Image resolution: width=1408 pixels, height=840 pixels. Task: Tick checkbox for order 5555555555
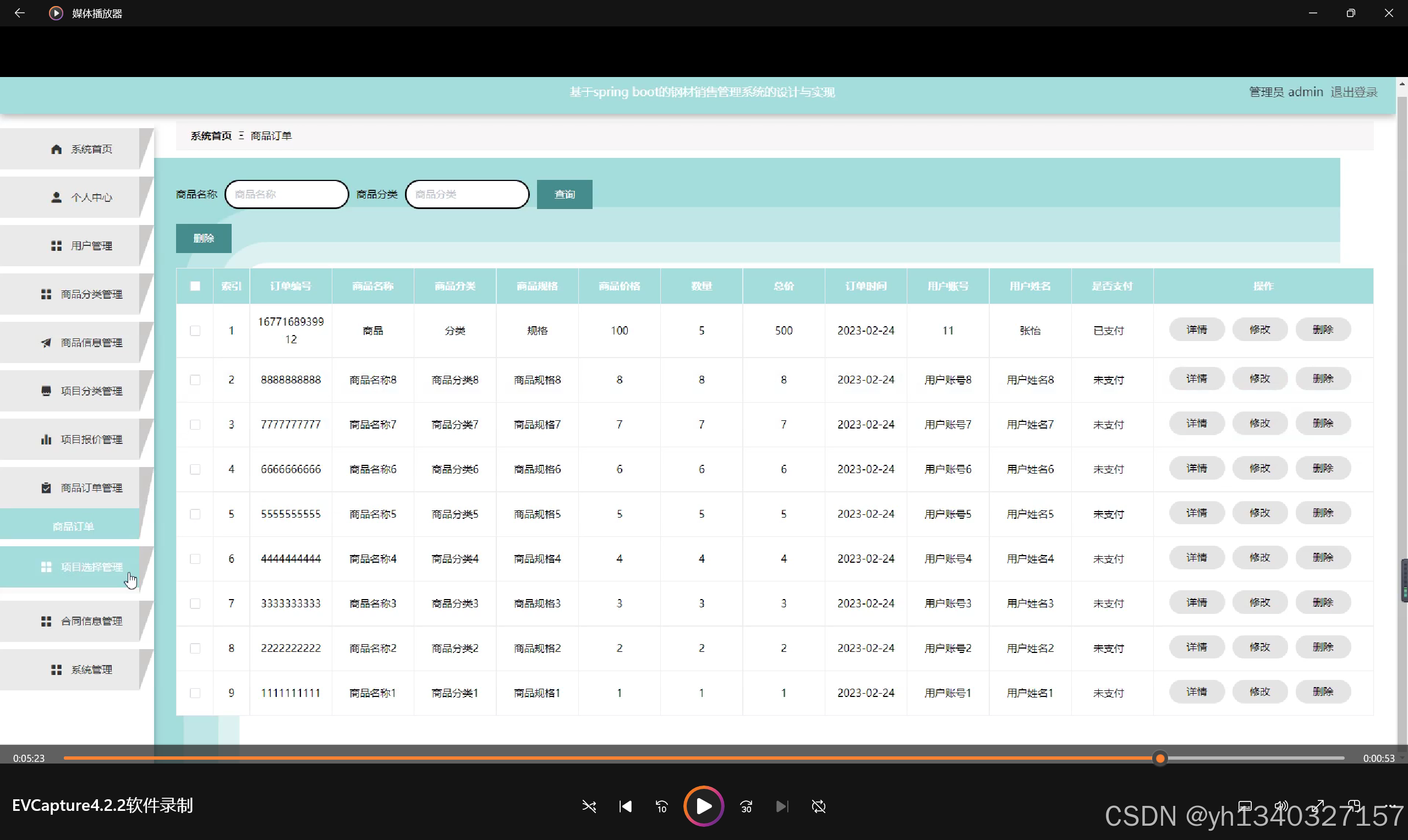pyautogui.click(x=195, y=514)
